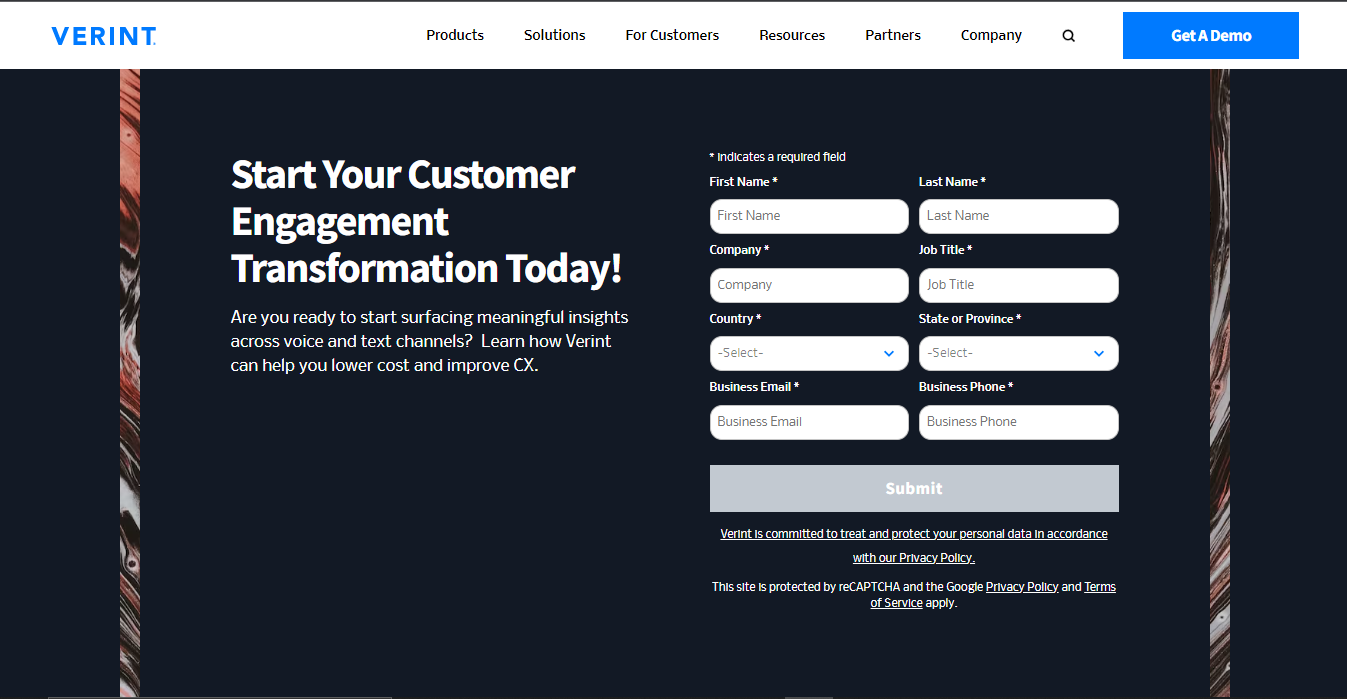1347x699 pixels.
Task: Open the Solutions menu
Action: click(555, 35)
